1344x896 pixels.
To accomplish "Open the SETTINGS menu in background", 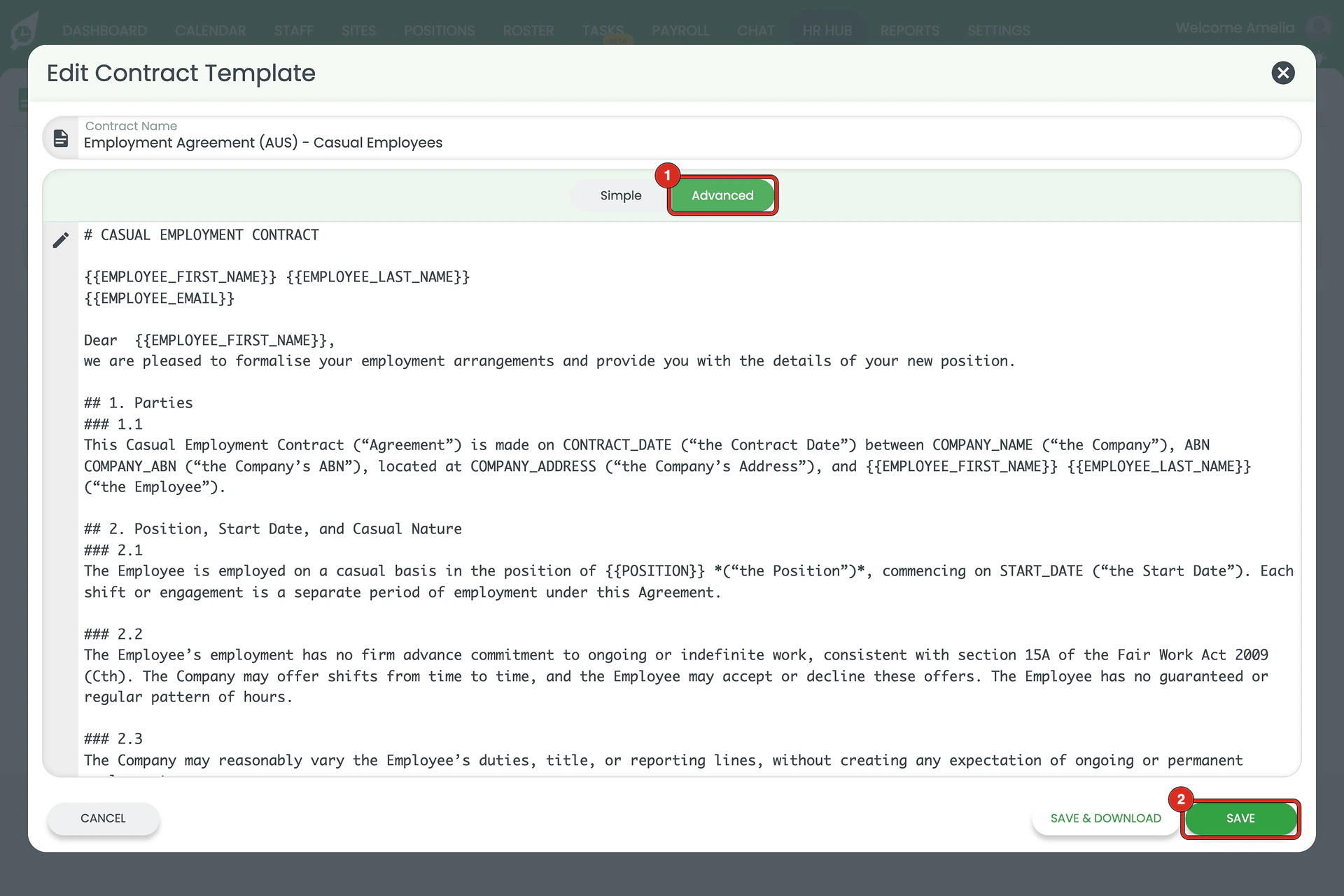I will point(998,31).
